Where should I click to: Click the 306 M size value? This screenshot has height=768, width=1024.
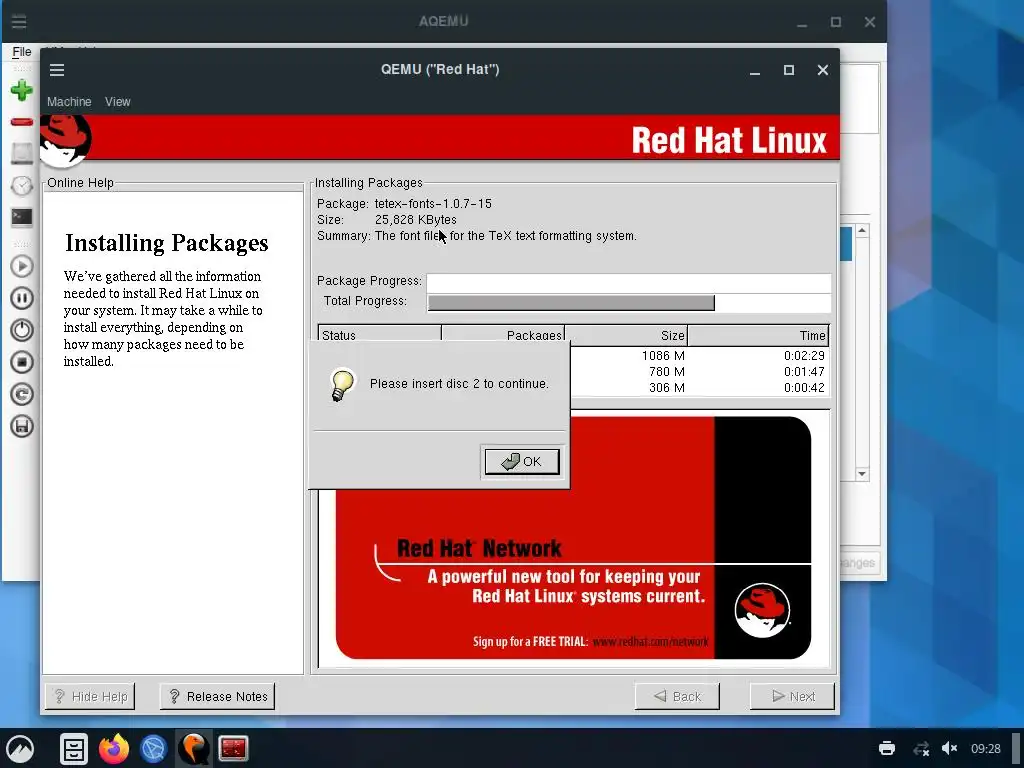click(667, 387)
